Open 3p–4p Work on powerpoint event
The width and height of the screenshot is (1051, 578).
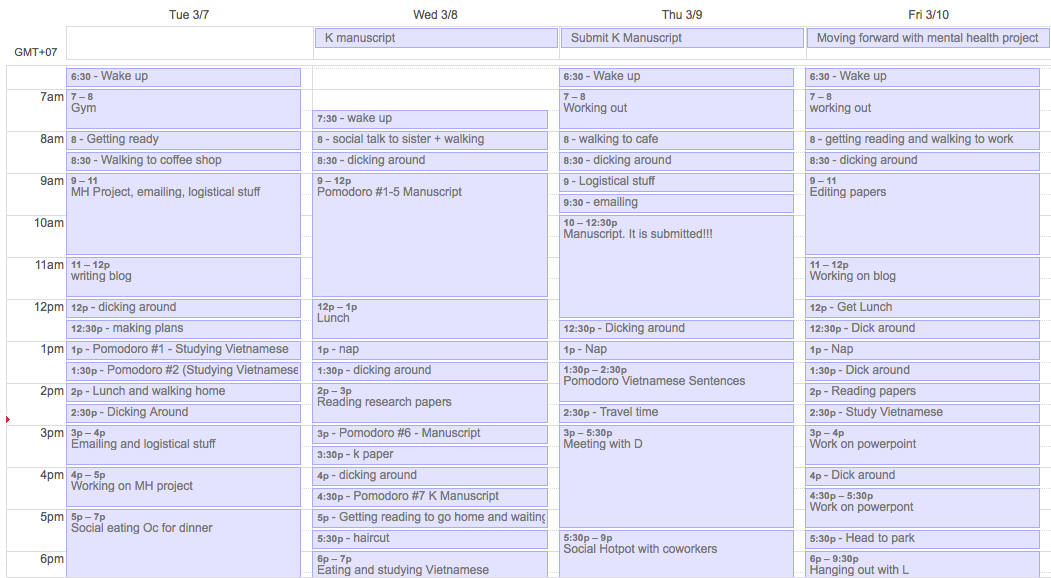coord(922,445)
